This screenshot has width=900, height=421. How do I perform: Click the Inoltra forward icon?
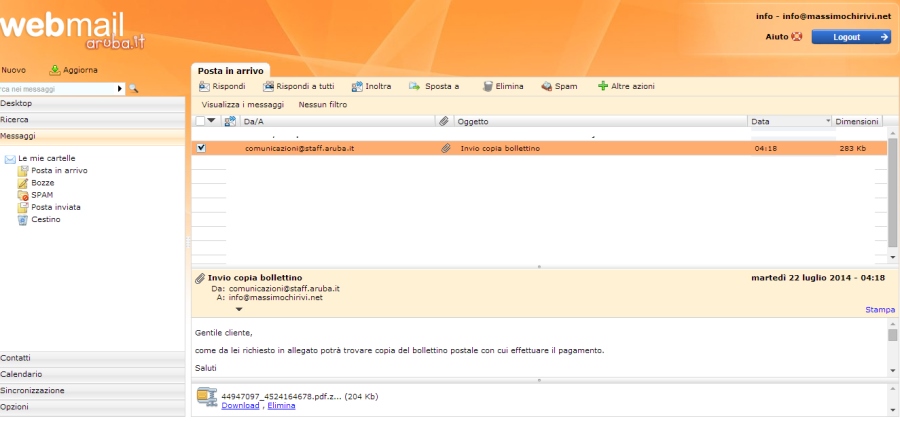click(357, 87)
